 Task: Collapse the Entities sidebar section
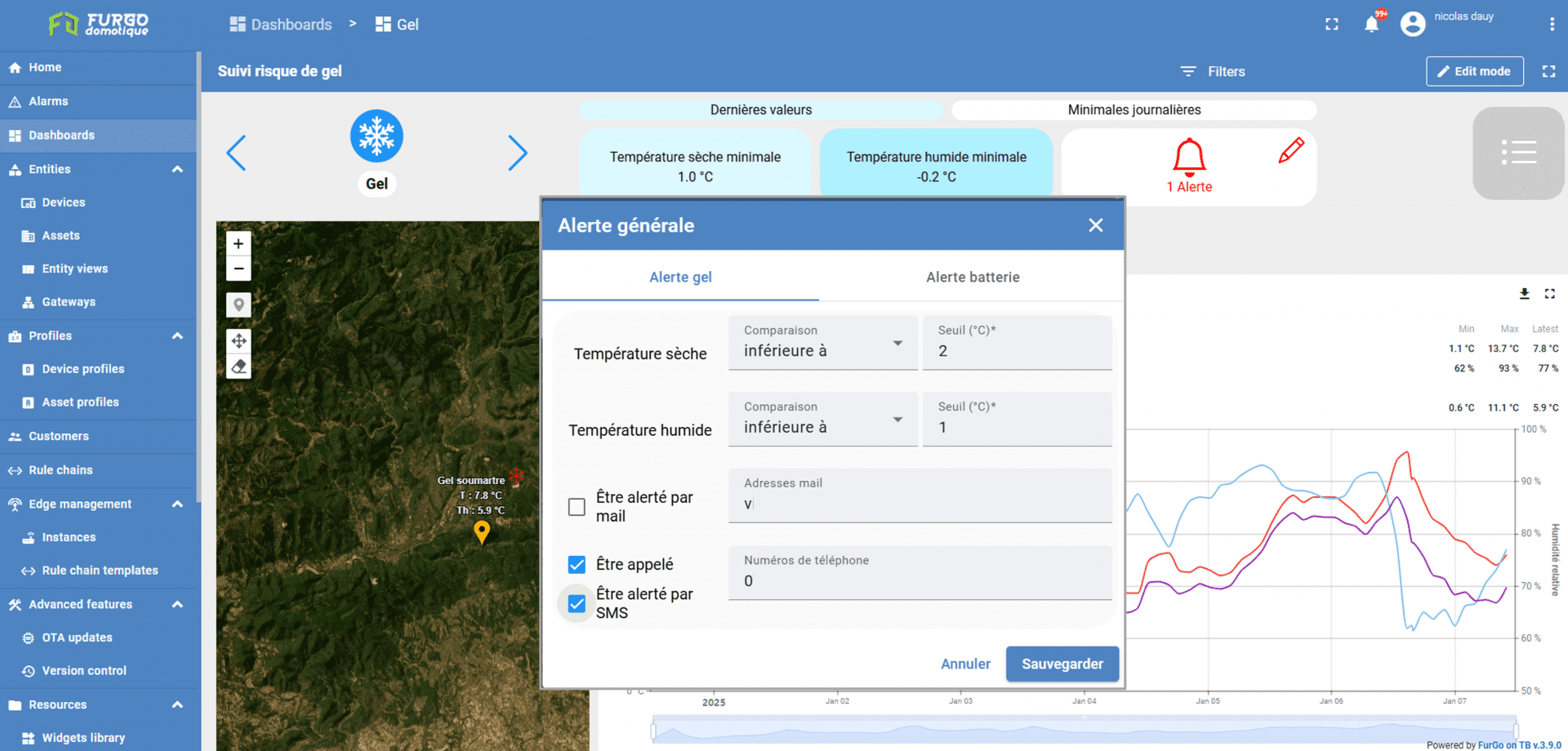pos(177,169)
